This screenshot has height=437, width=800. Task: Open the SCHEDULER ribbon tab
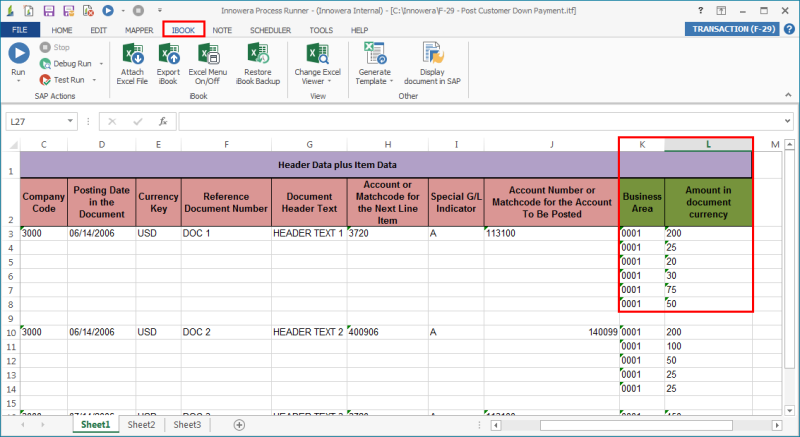(x=270, y=30)
